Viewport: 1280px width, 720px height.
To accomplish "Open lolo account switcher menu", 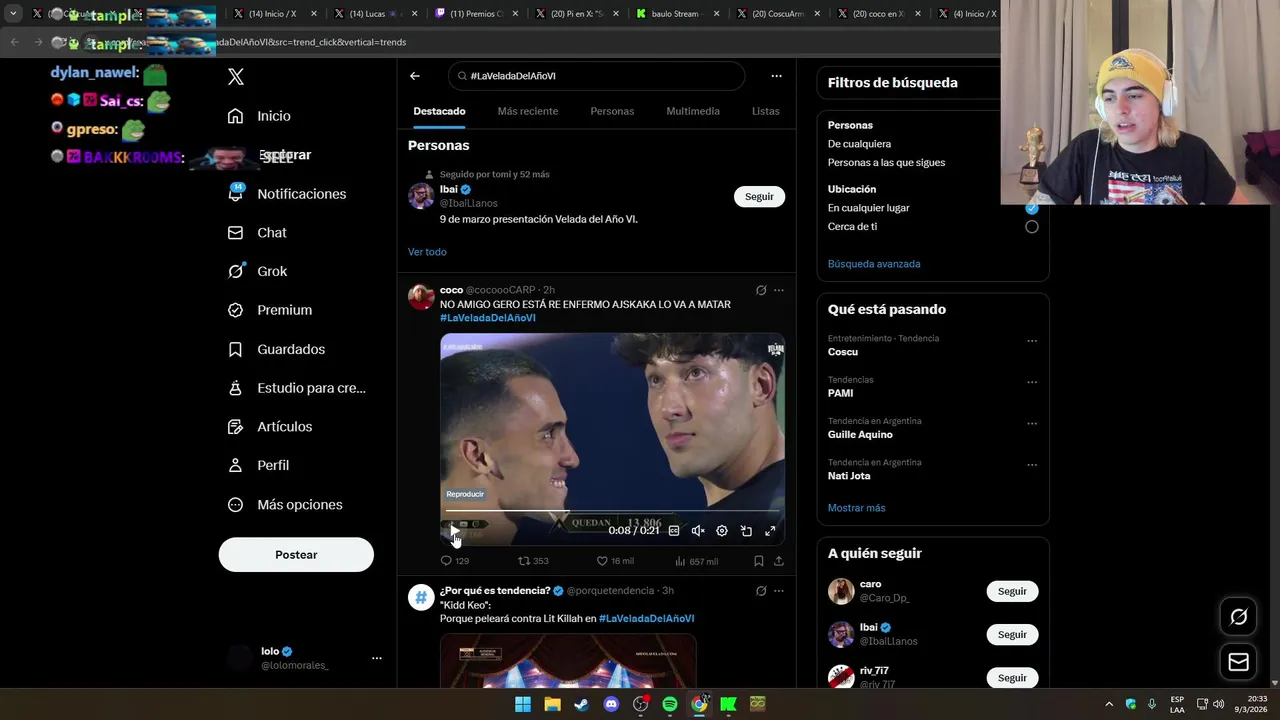I will click(376, 658).
